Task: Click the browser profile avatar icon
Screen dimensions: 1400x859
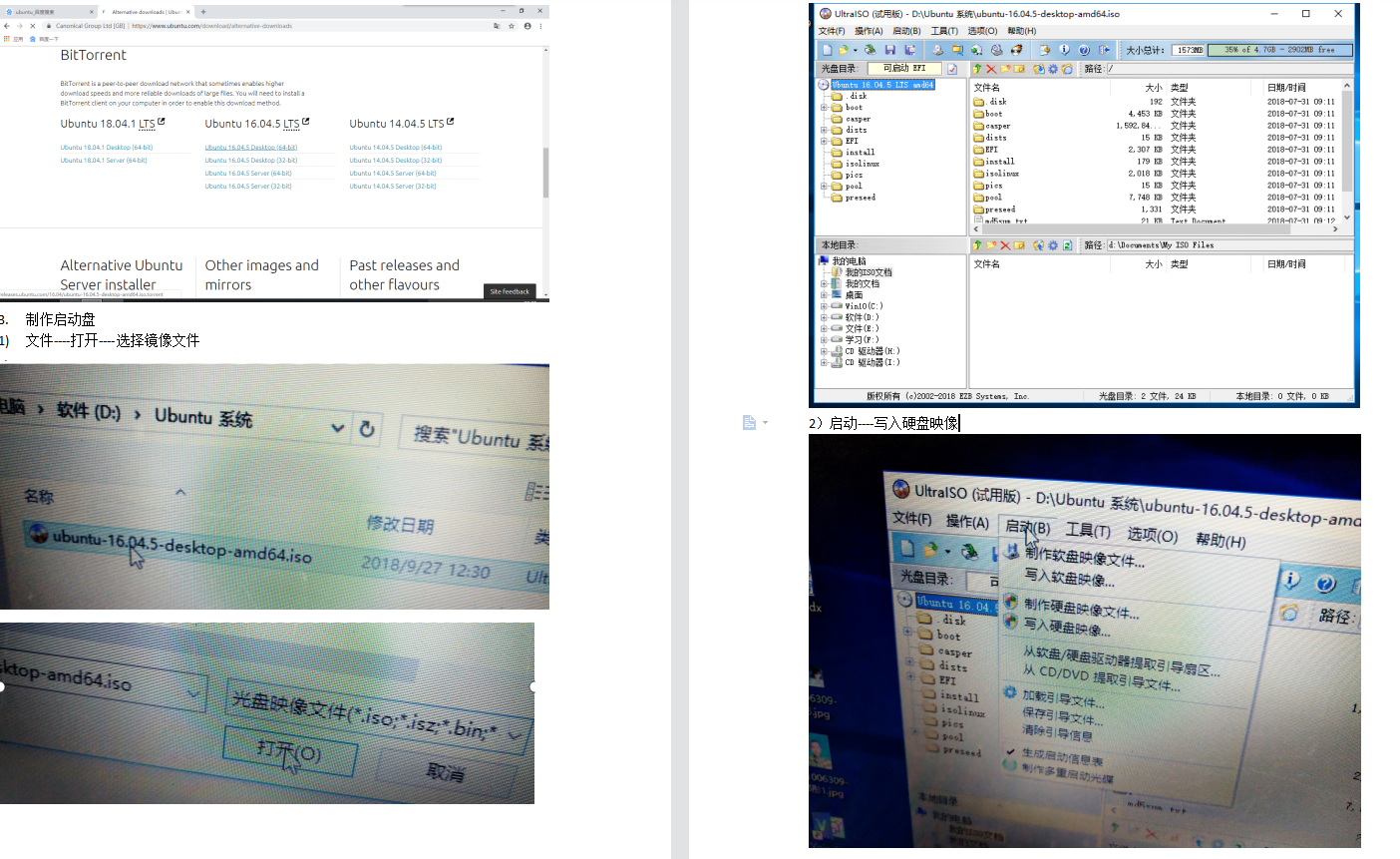Action: [527, 26]
